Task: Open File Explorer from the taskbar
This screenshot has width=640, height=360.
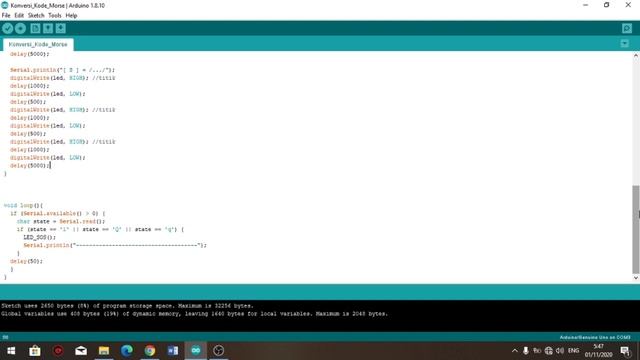Action: pyautogui.click(x=104, y=351)
